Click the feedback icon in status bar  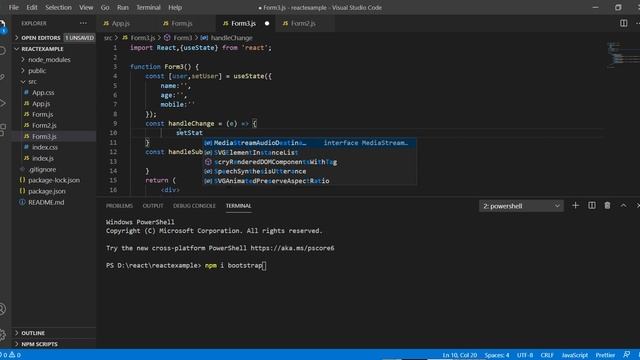pyautogui.click(x=627, y=355)
